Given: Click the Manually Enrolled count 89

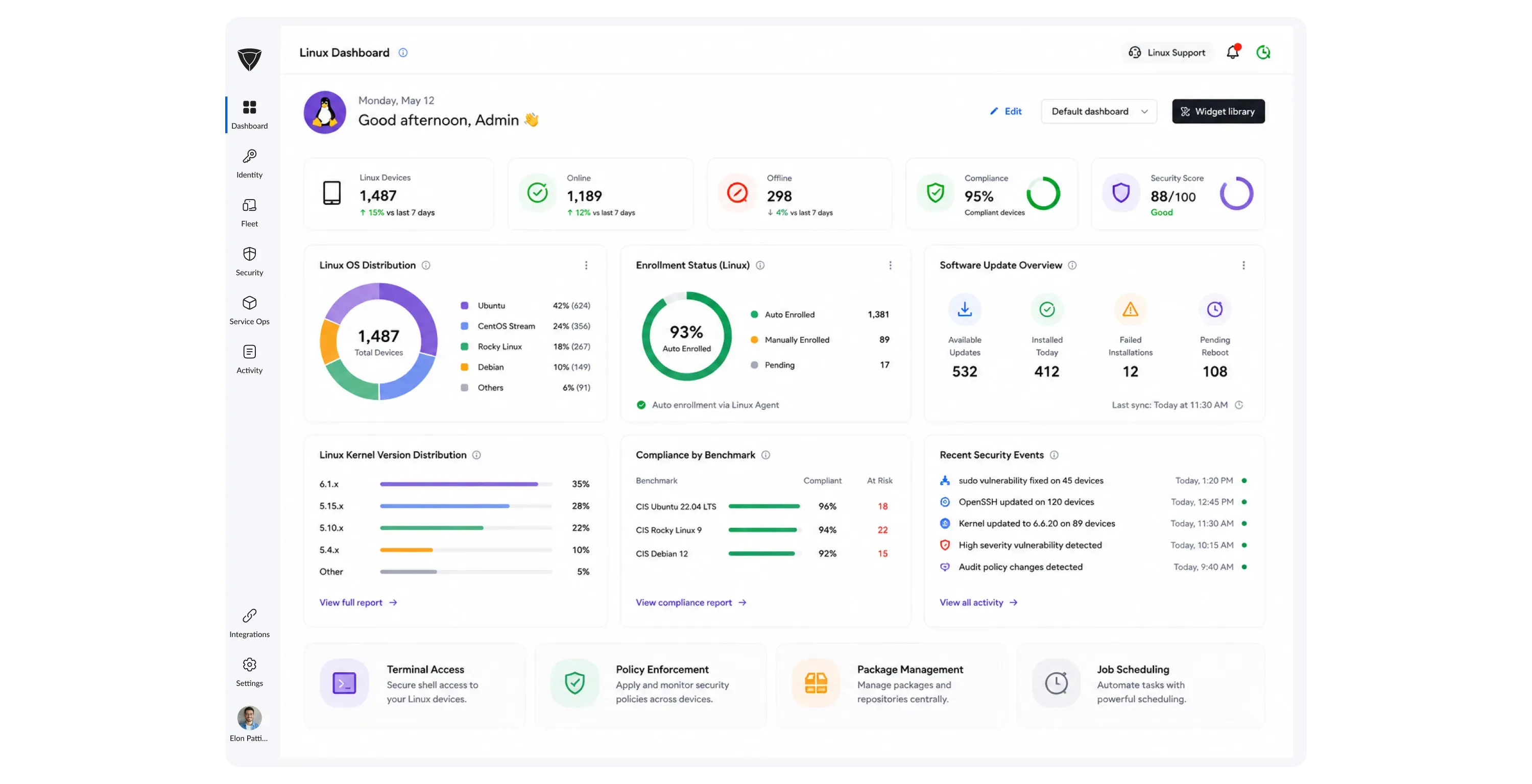Looking at the screenshot, I should [884, 339].
